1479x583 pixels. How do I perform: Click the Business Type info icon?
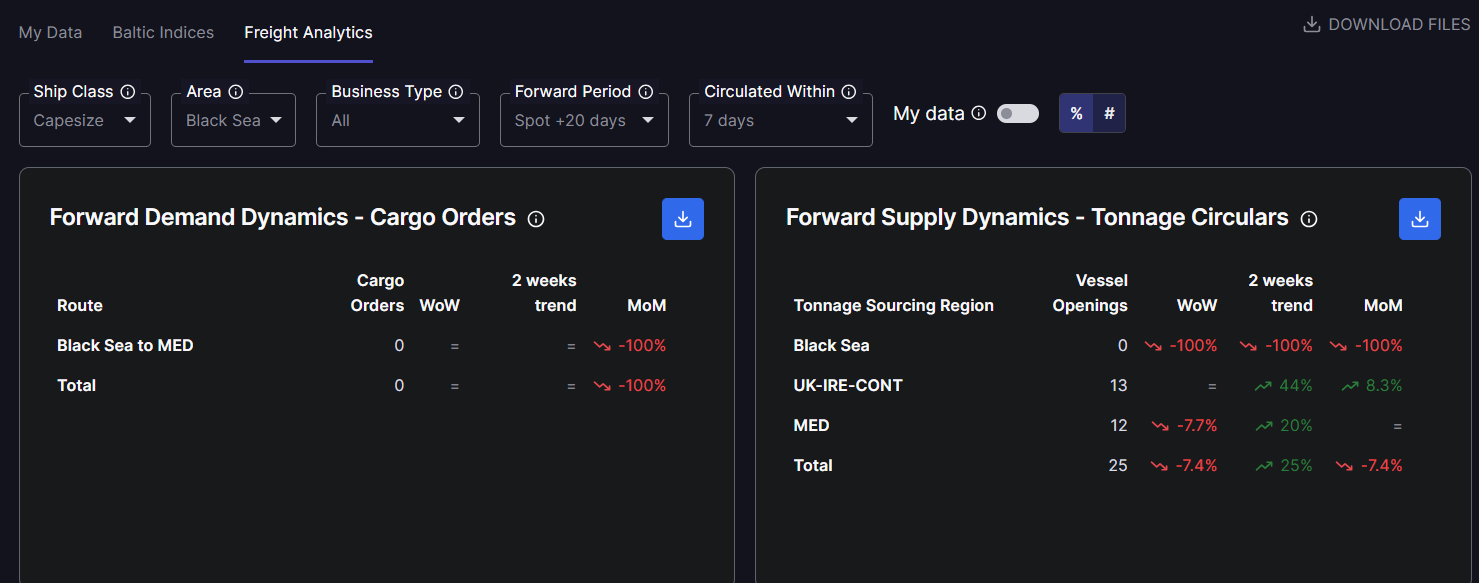(456, 92)
